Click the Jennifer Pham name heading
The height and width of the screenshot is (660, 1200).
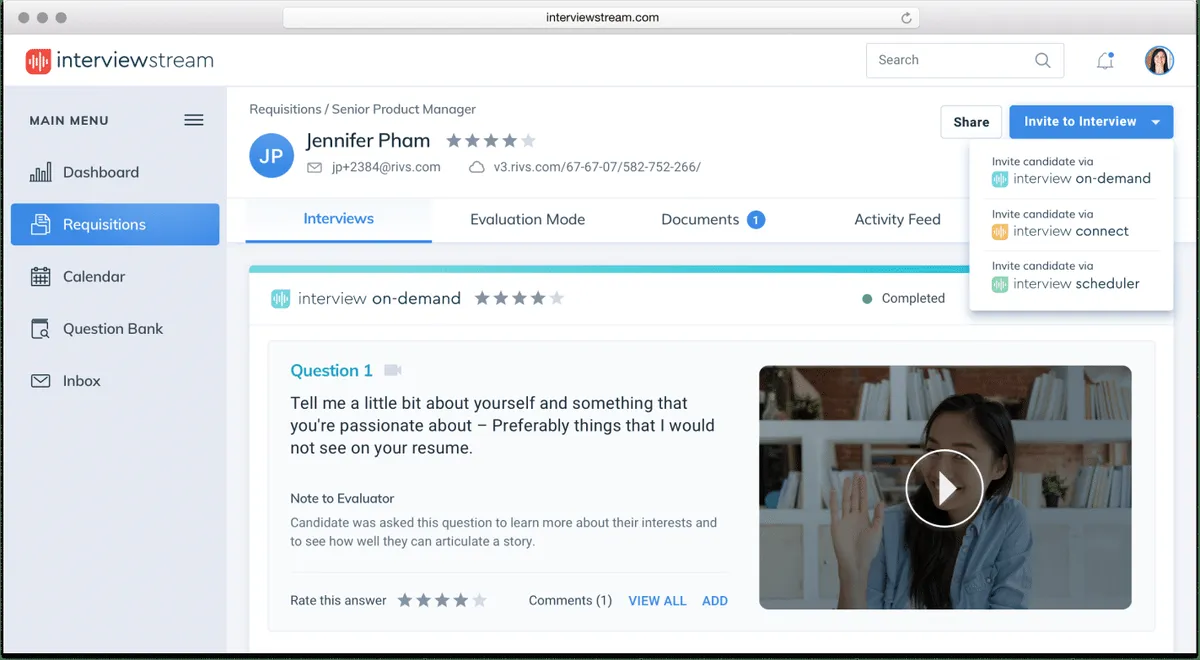[368, 141]
